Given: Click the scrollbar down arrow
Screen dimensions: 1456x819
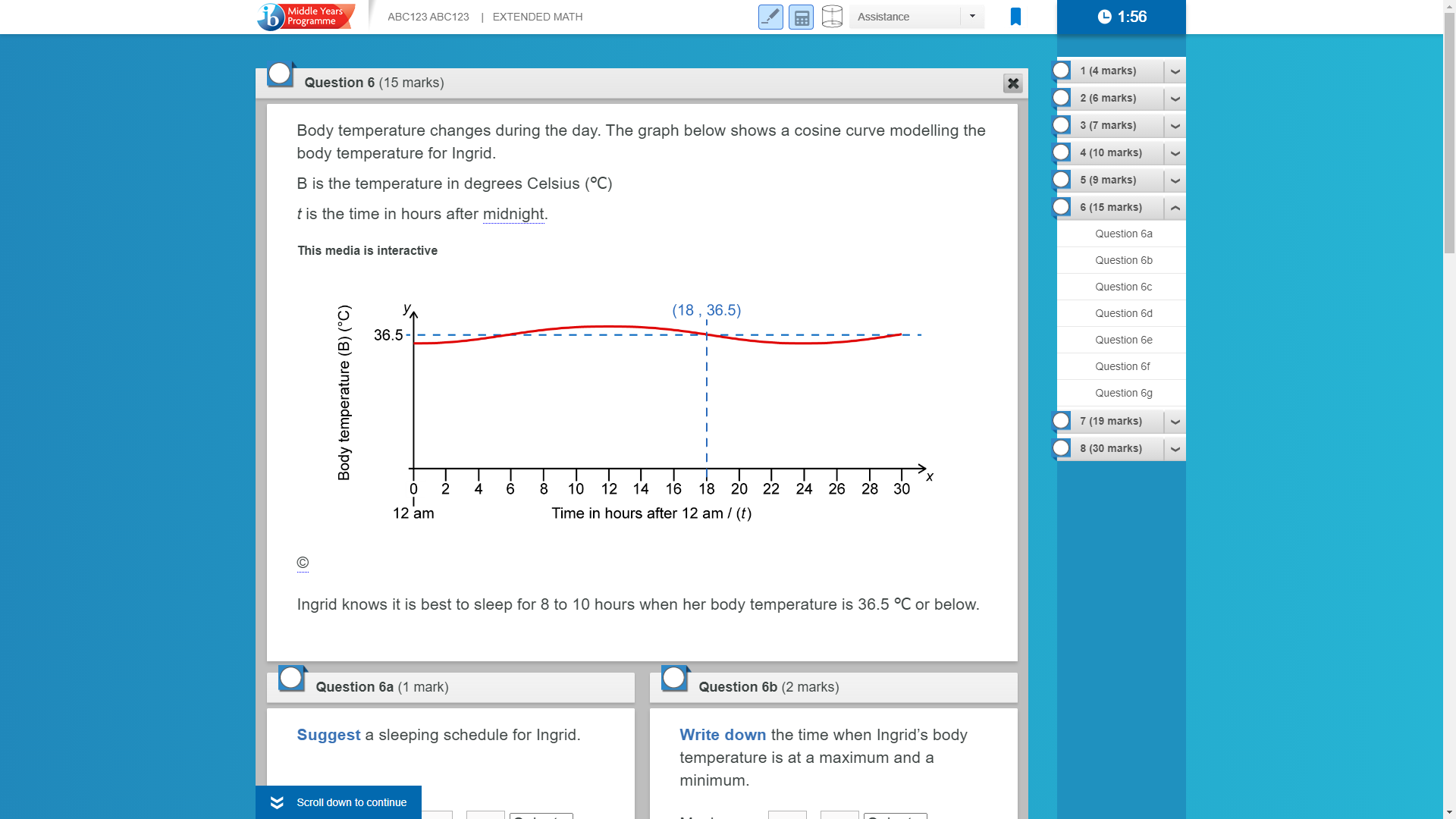Looking at the screenshot, I should click(1449, 812).
